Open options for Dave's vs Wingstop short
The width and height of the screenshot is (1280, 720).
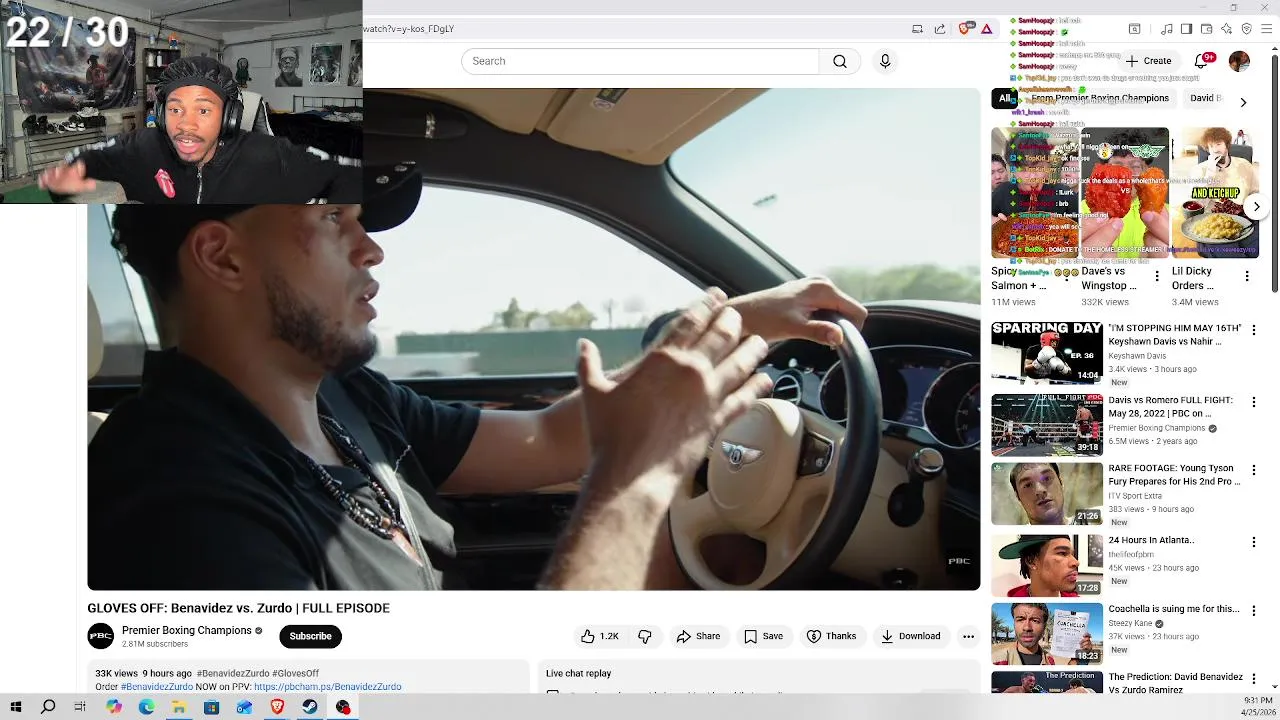(1157, 276)
